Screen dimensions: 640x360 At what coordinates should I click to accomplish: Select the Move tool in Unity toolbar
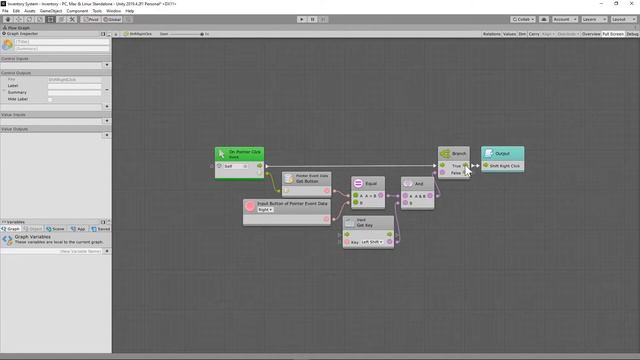(18, 19)
